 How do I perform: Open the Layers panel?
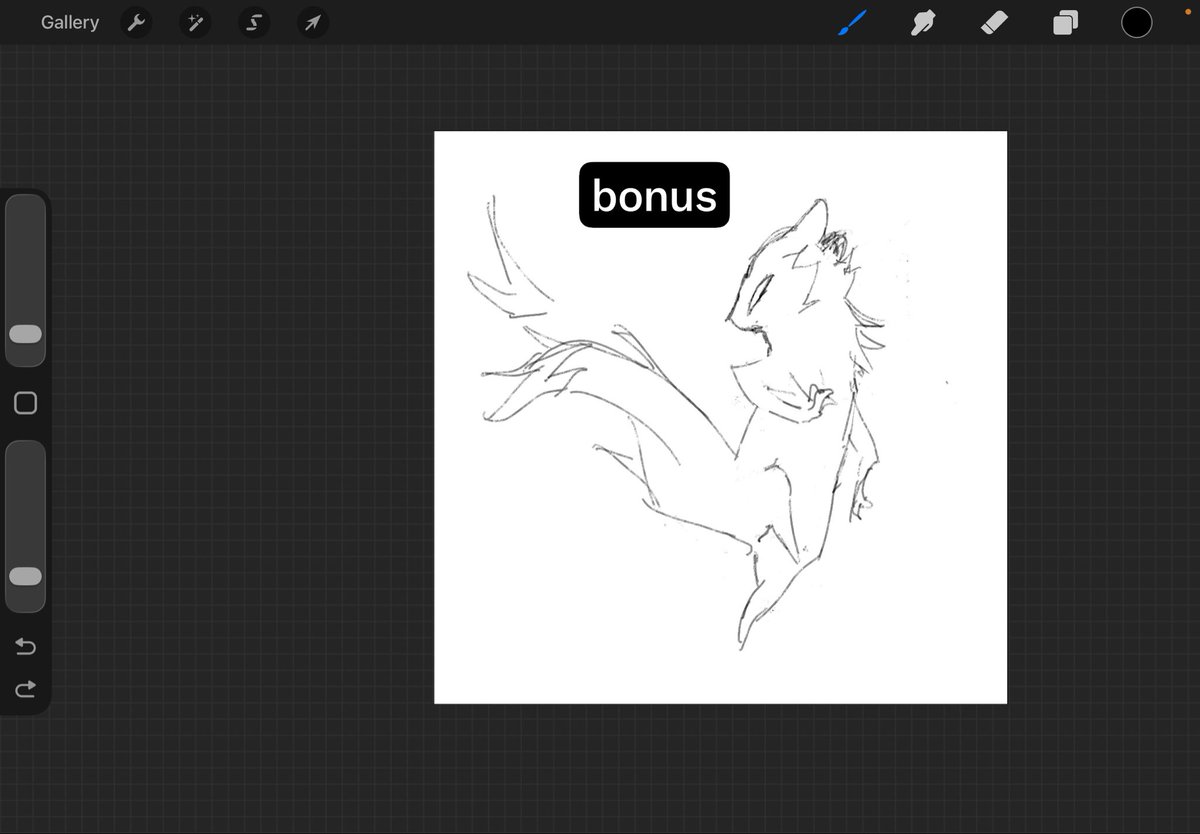[1065, 23]
